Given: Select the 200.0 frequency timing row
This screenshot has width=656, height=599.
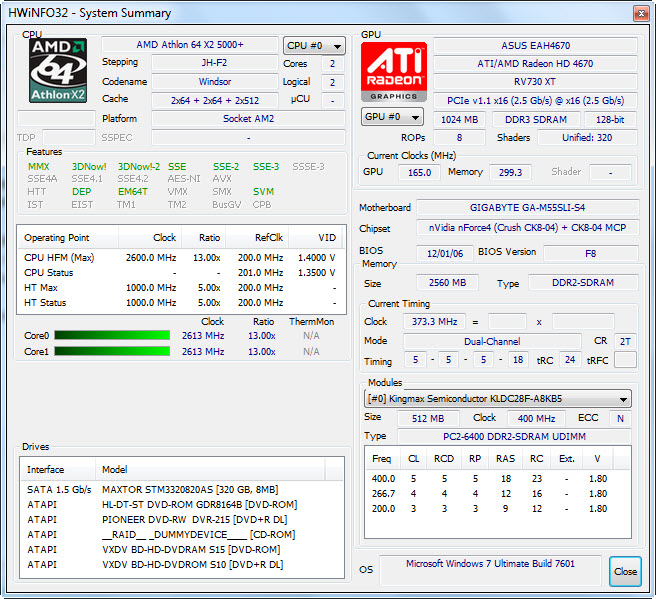Looking at the screenshot, I should (x=497, y=509).
